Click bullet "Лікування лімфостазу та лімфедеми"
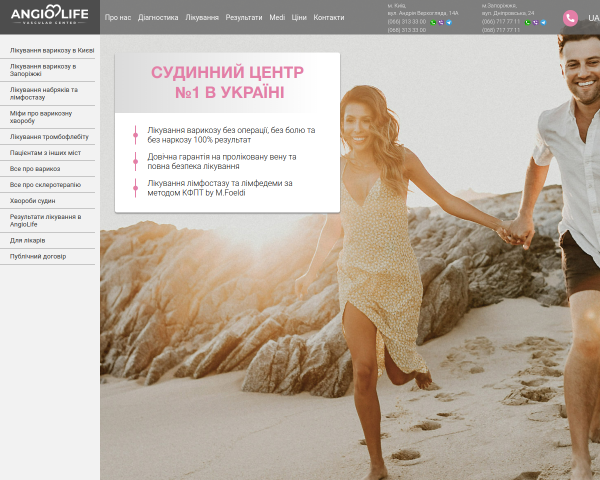The width and height of the screenshot is (600, 480). (x=220, y=188)
